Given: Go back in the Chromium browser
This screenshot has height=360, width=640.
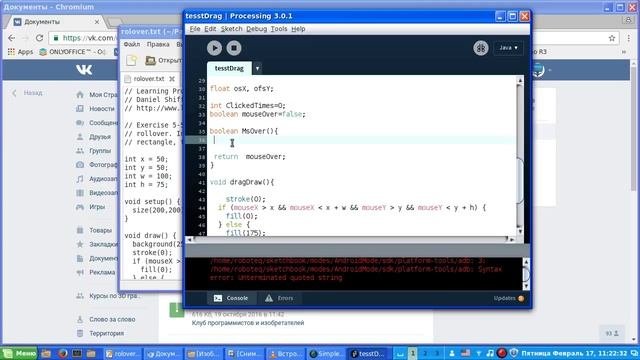Looking at the screenshot, I should (x=11, y=38).
